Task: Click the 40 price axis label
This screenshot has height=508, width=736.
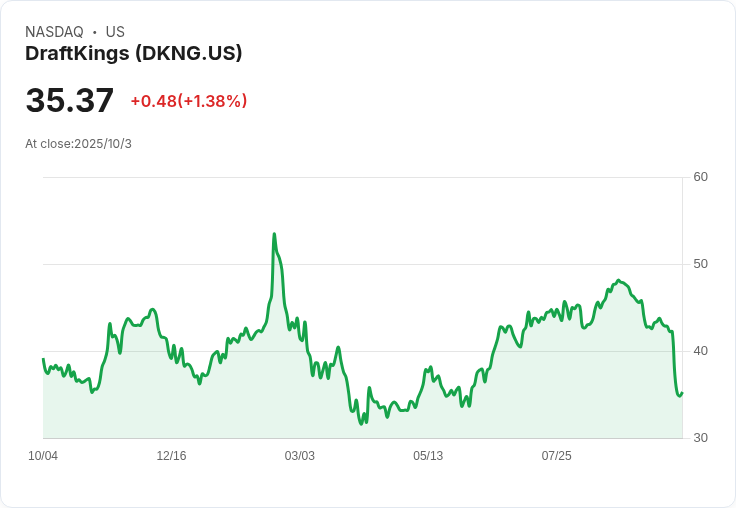Action: click(701, 351)
